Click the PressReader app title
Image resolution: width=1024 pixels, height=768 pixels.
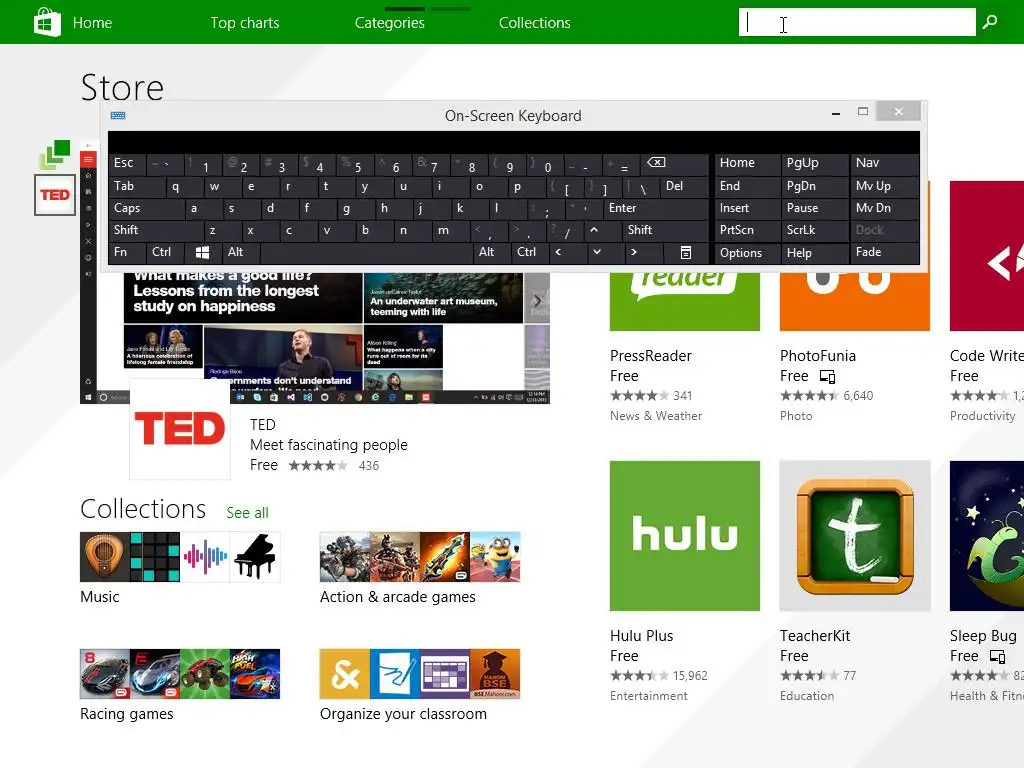point(650,356)
